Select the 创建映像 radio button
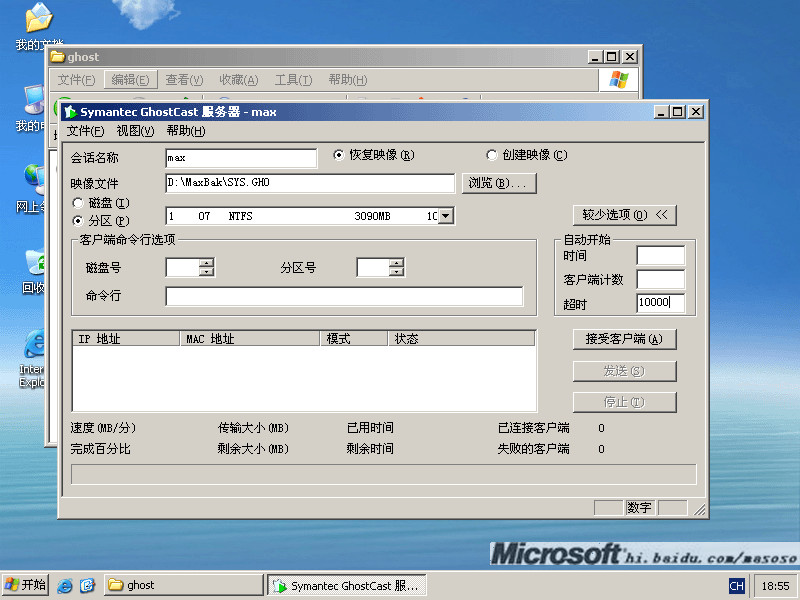Screen dimensions: 800x600 pyautogui.click(x=491, y=155)
